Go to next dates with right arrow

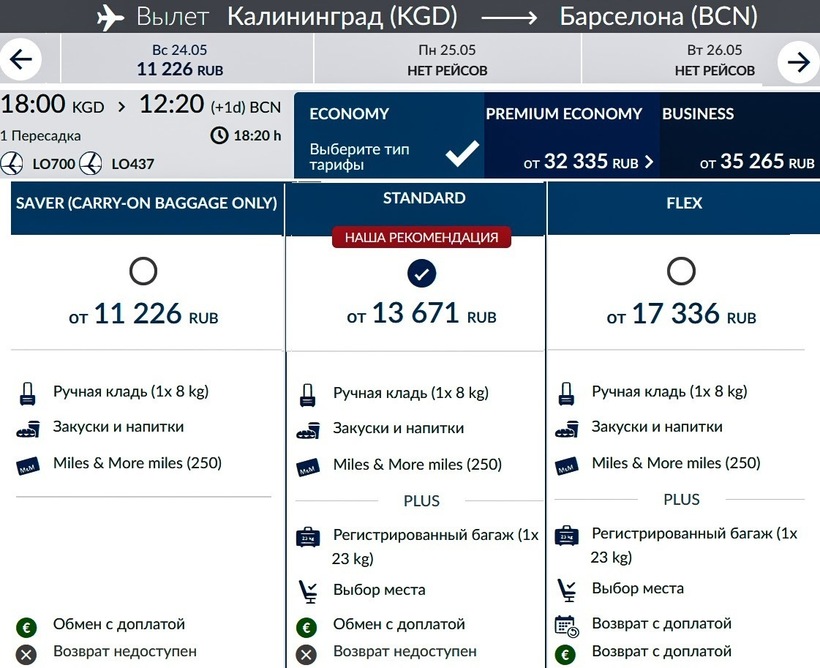pos(798,61)
